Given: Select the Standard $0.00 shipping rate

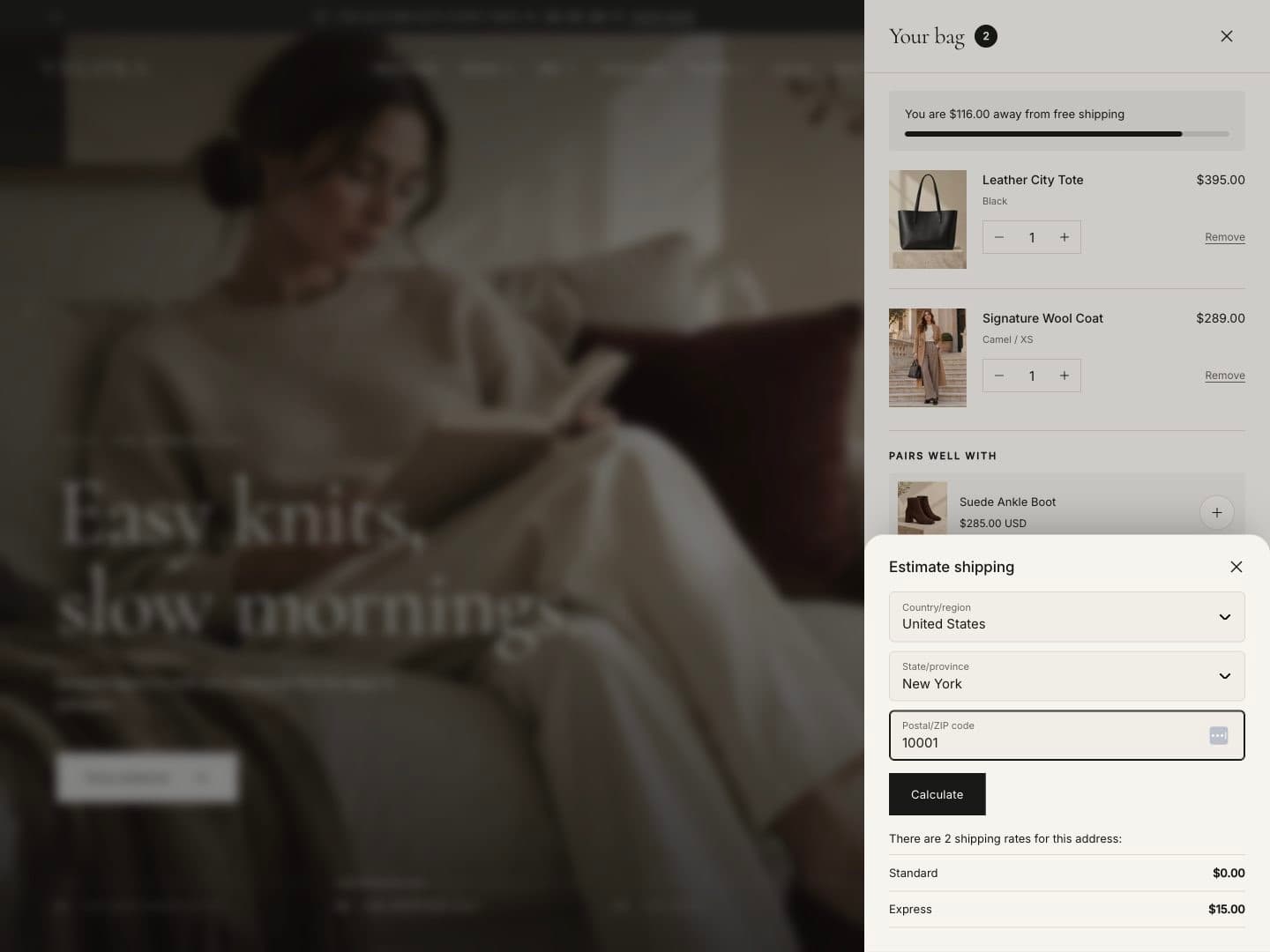Looking at the screenshot, I should [x=1067, y=873].
